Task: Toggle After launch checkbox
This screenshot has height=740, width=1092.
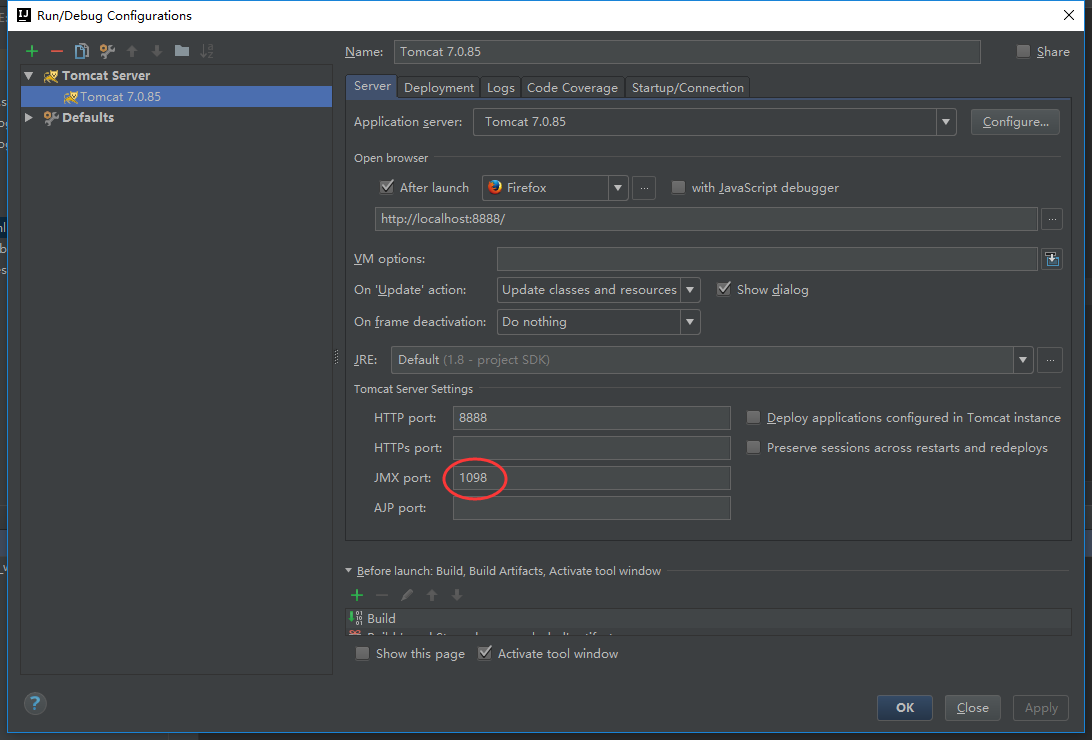Action: [x=387, y=187]
